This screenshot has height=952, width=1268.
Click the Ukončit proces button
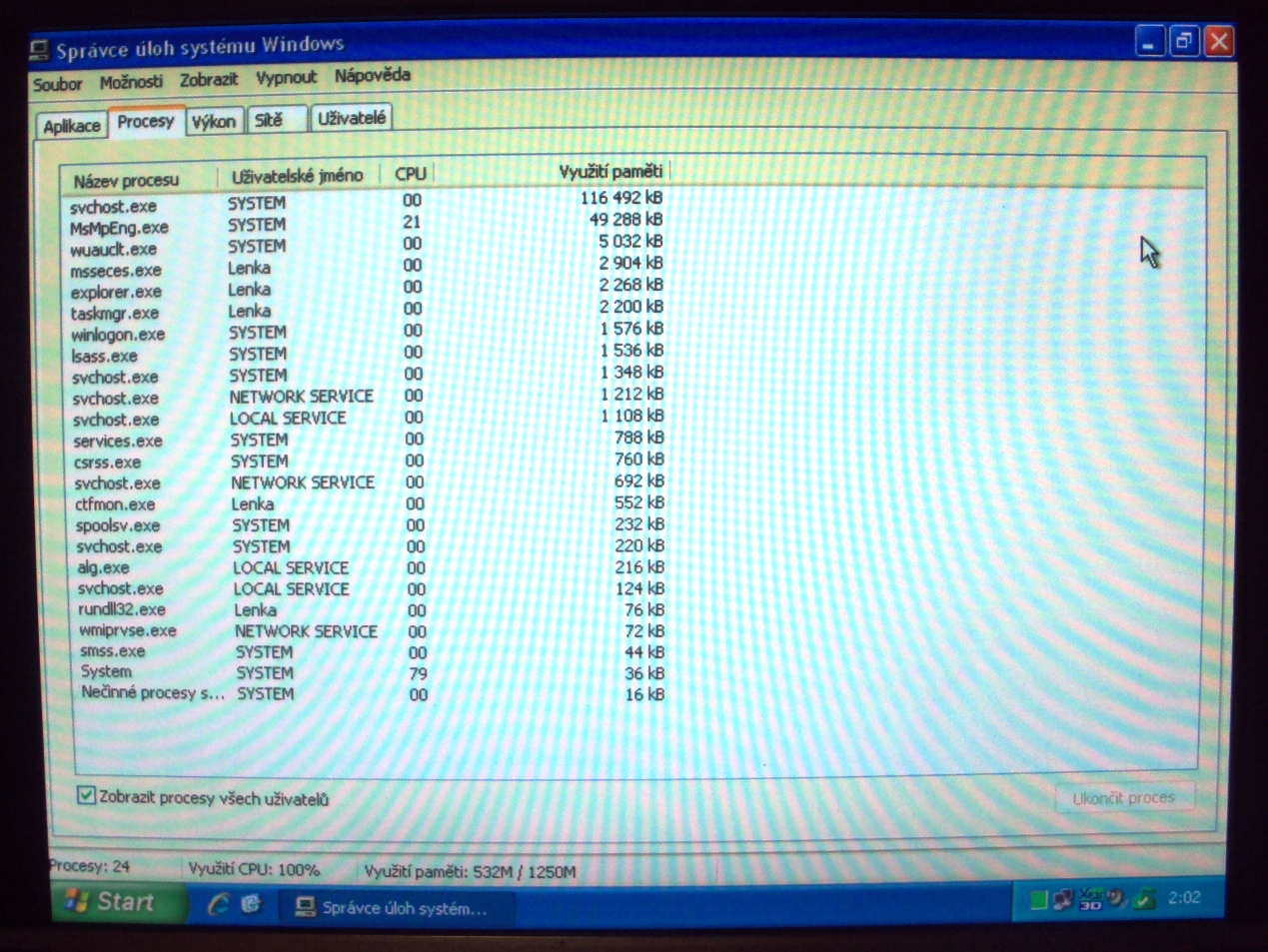coord(1123,798)
